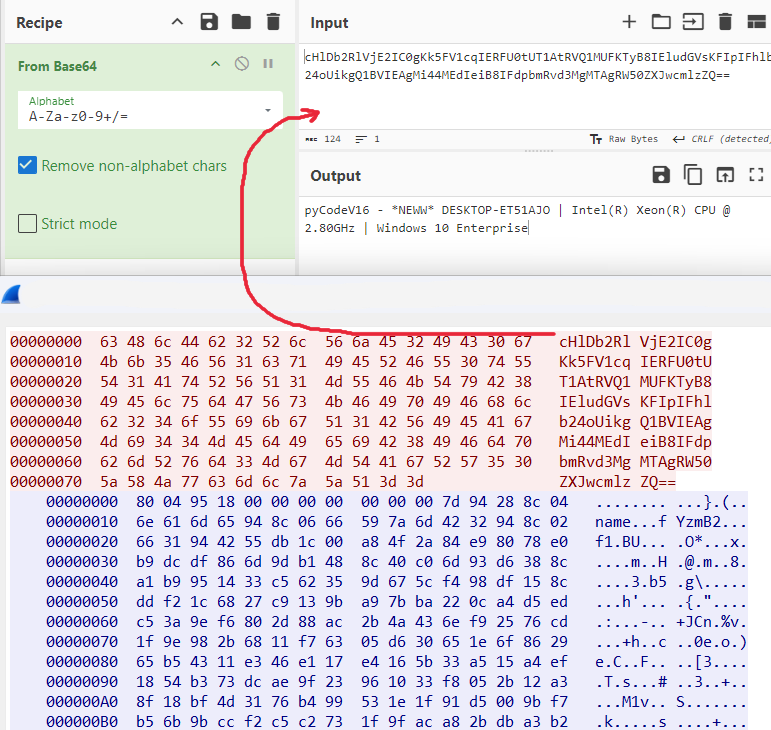Click blue ASCII text name...f

pyautogui.click(x=630, y=522)
